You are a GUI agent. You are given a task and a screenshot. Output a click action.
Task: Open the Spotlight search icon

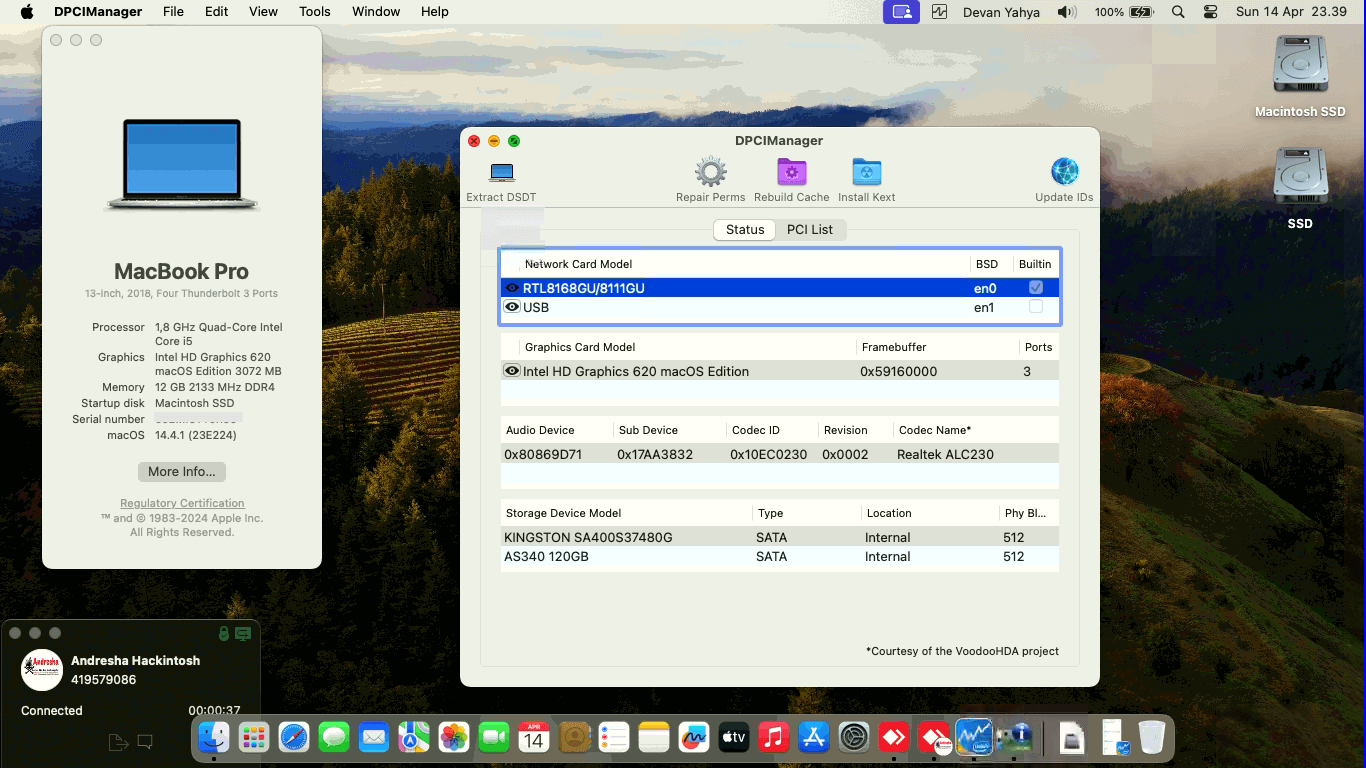(1178, 12)
